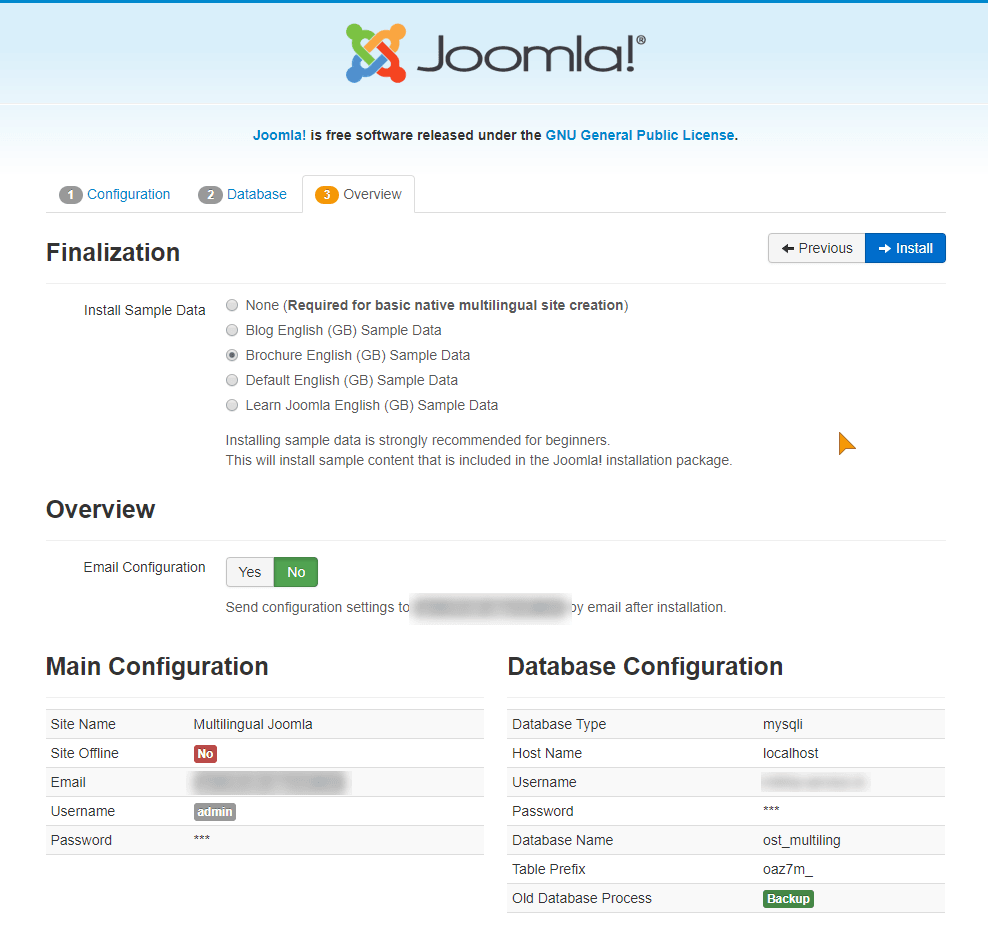Click the Main Configuration heading
The image size is (988, 926).
click(x=157, y=666)
